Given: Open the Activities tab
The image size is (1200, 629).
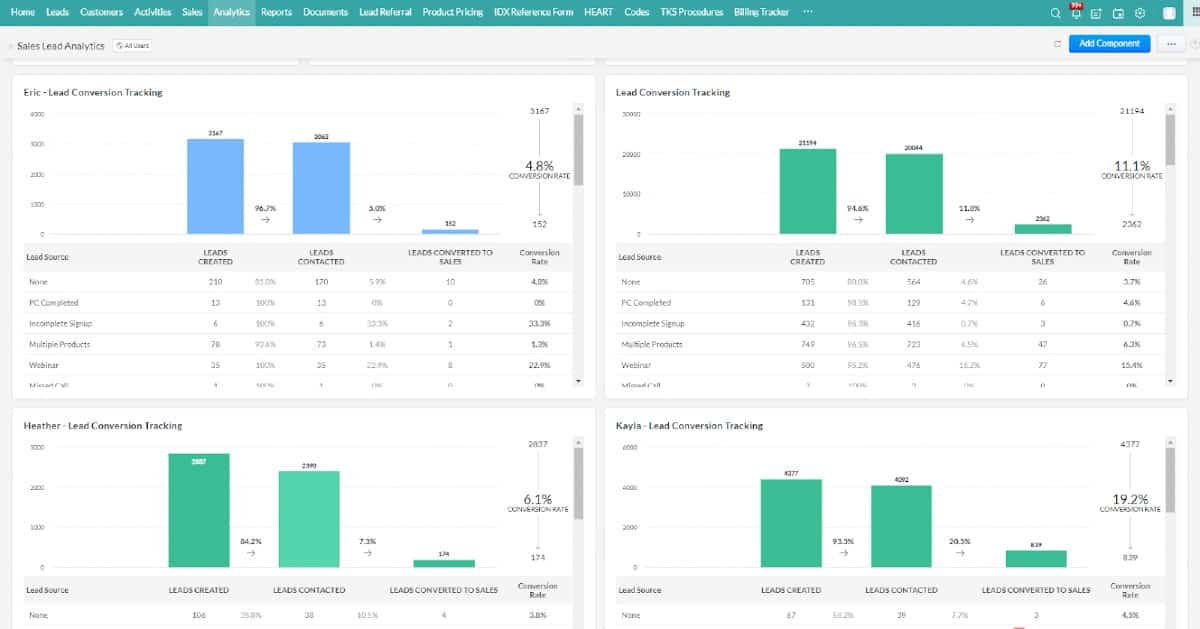Looking at the screenshot, I should click(x=153, y=12).
